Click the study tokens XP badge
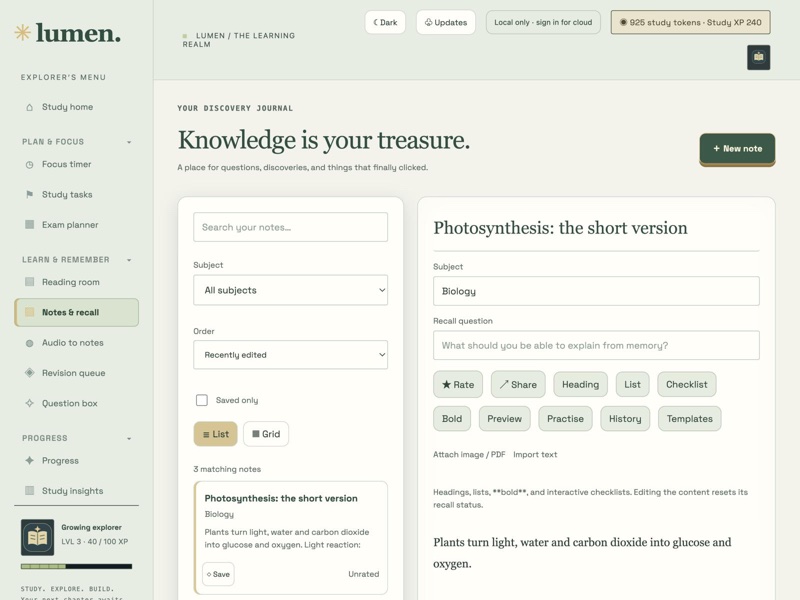The image size is (800, 600). coord(690,22)
